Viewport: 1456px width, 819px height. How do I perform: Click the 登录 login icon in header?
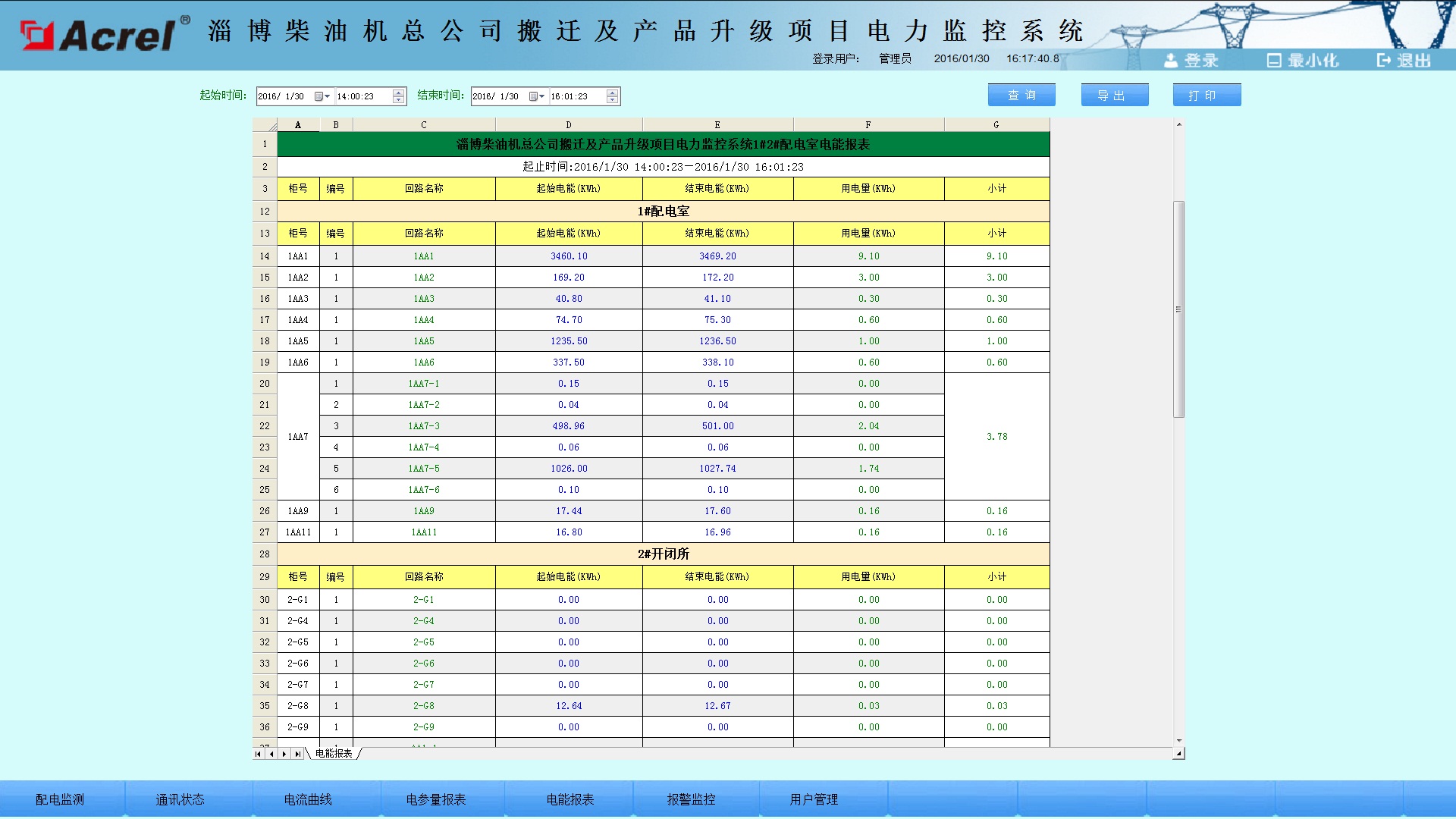point(1172,61)
